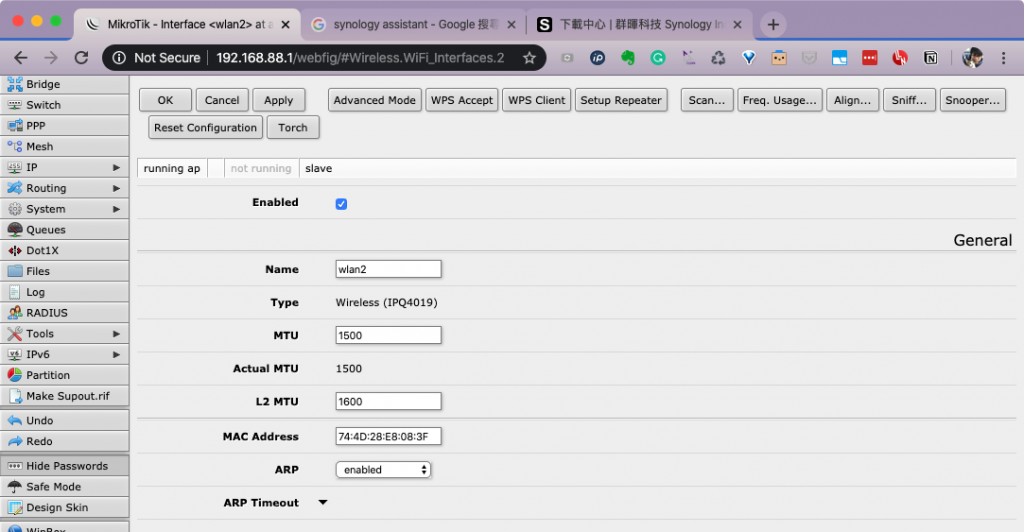This screenshot has width=1024, height=532.
Task: Open the Snooper... tool
Action: 972,100
